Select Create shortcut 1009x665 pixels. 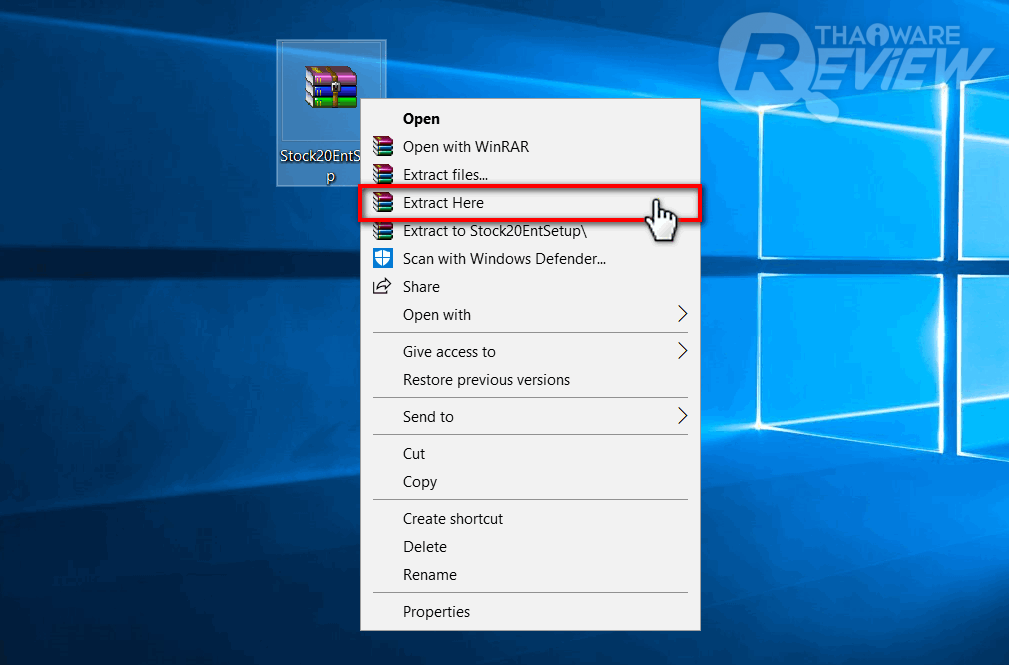530,519
